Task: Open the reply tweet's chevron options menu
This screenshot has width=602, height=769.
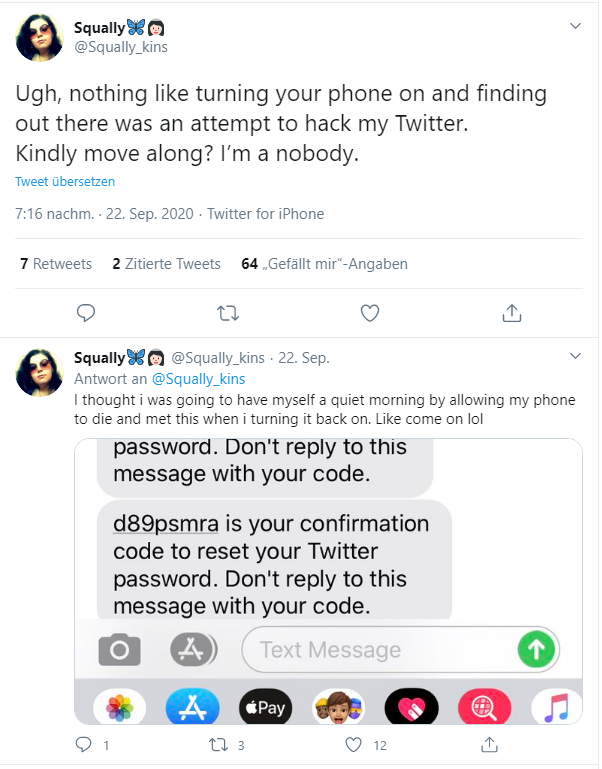Action: (575, 356)
